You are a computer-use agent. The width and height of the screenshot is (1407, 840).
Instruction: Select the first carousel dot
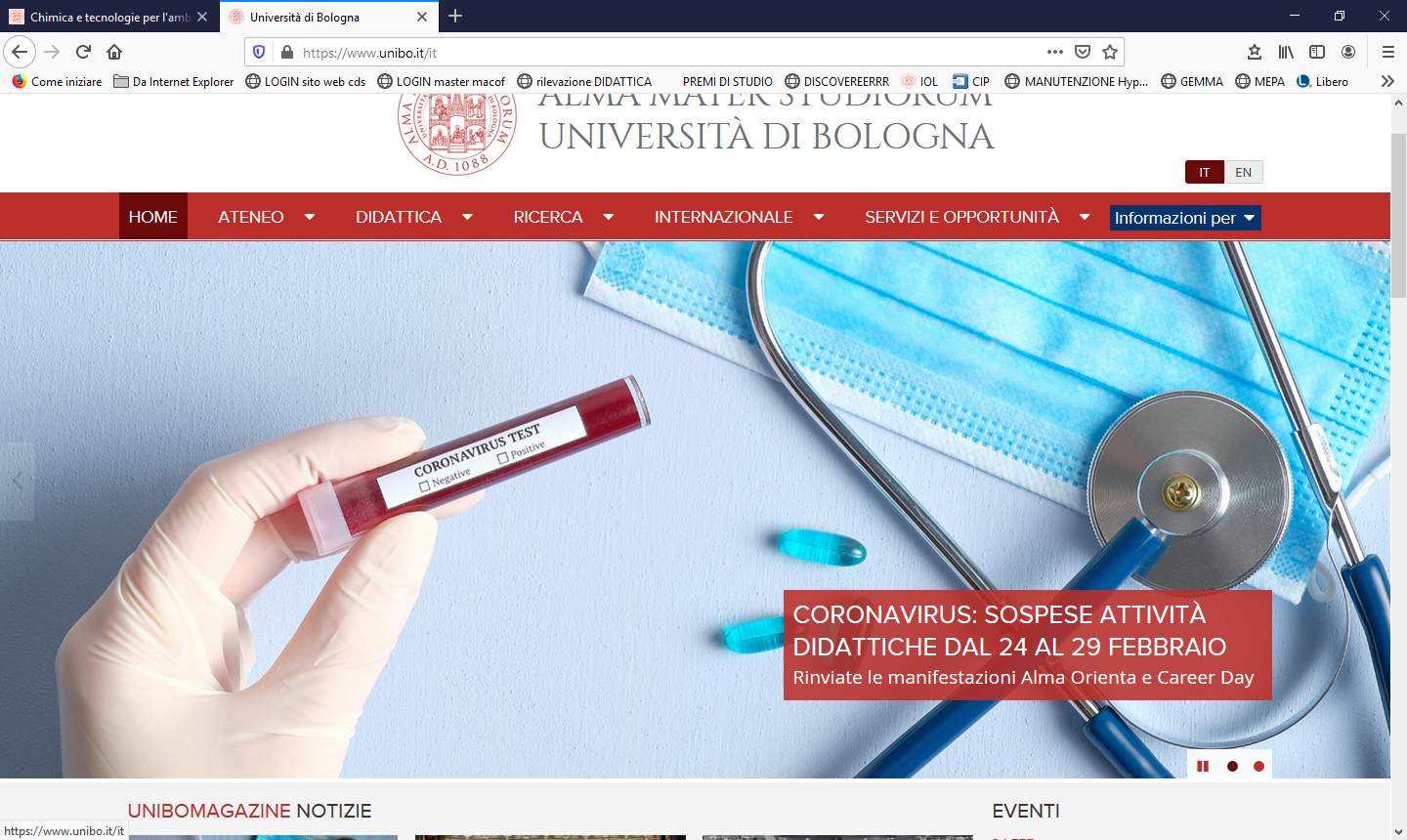(x=1232, y=766)
